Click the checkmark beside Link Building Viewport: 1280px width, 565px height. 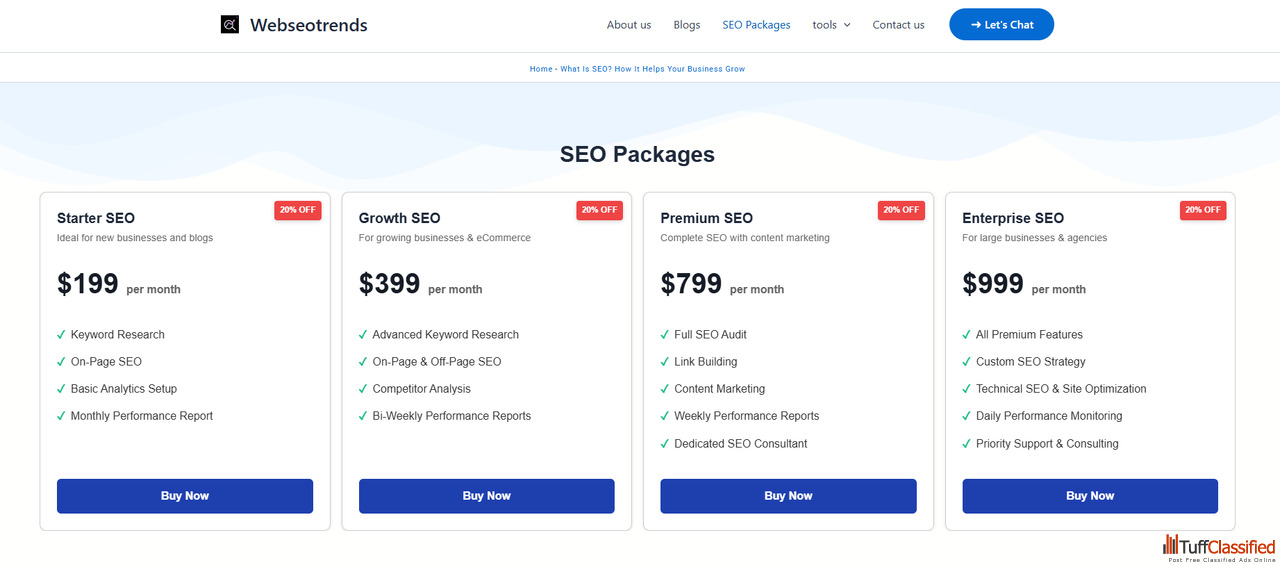pos(665,361)
